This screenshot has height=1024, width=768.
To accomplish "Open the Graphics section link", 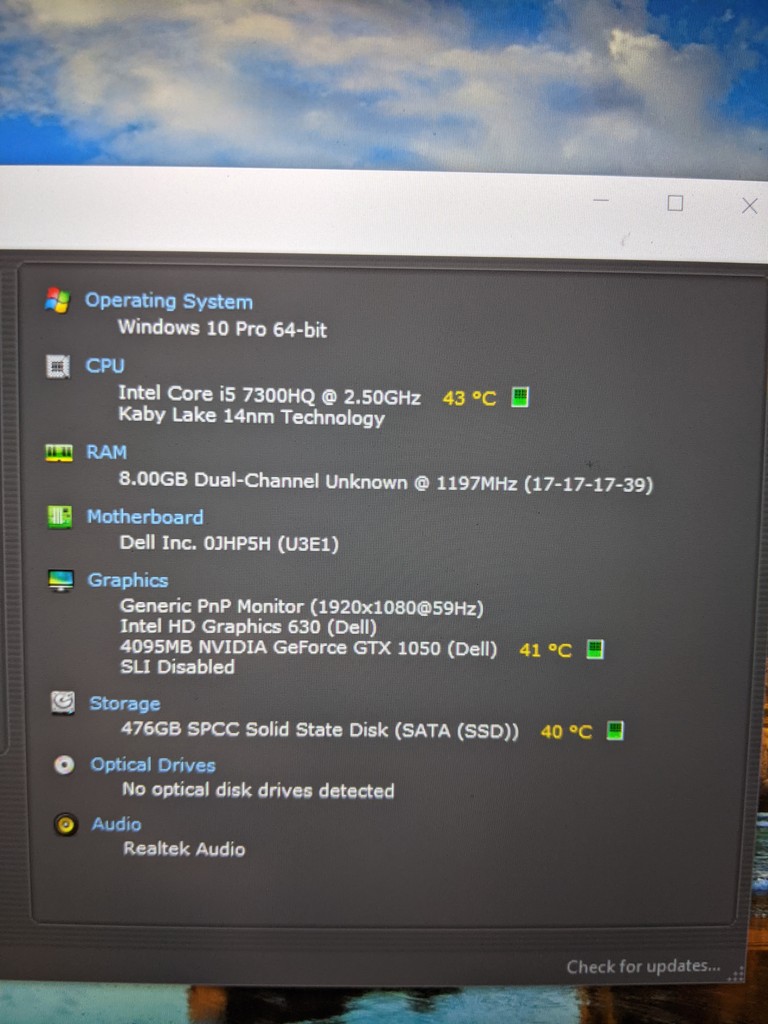I will pos(128,581).
